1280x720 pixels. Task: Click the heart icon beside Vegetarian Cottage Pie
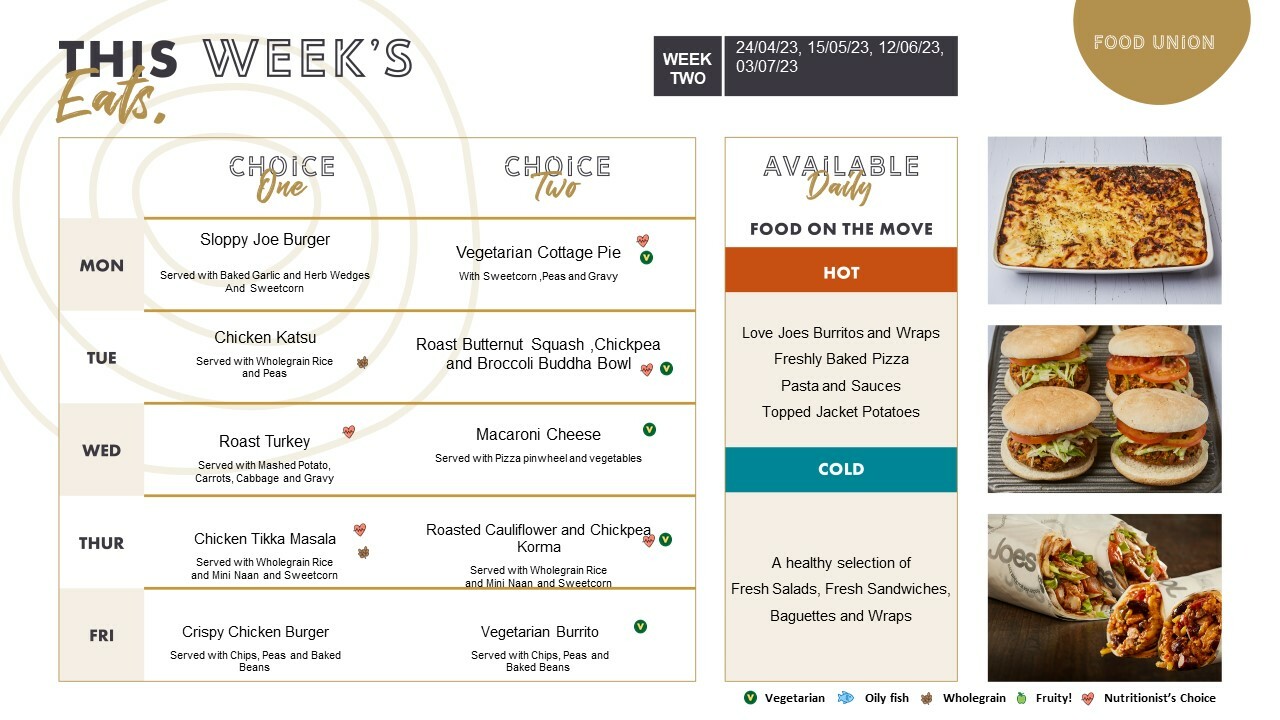tap(643, 241)
